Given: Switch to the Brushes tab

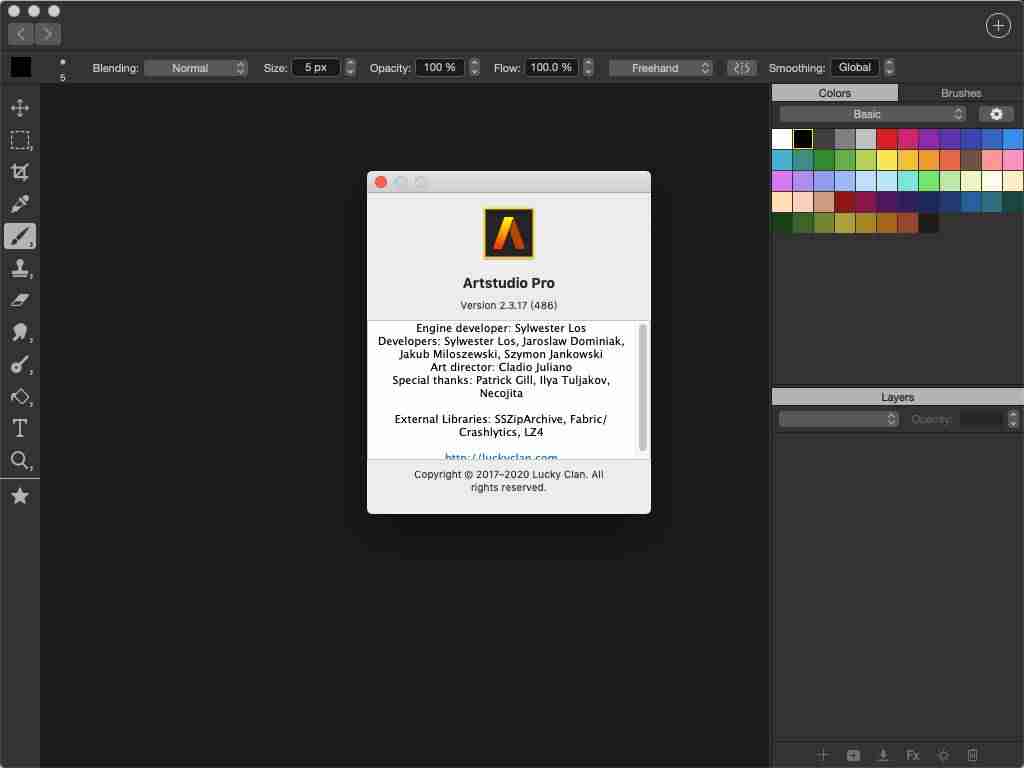Looking at the screenshot, I should point(961,93).
